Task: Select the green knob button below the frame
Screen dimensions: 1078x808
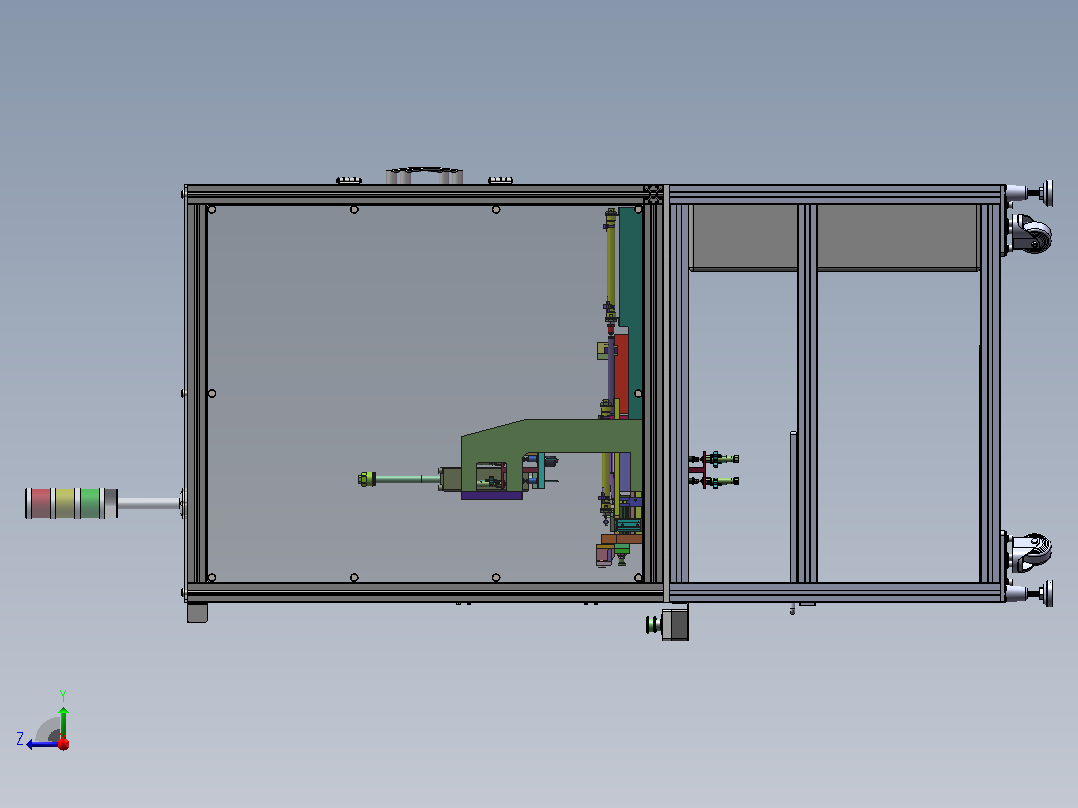Action: pos(653,625)
